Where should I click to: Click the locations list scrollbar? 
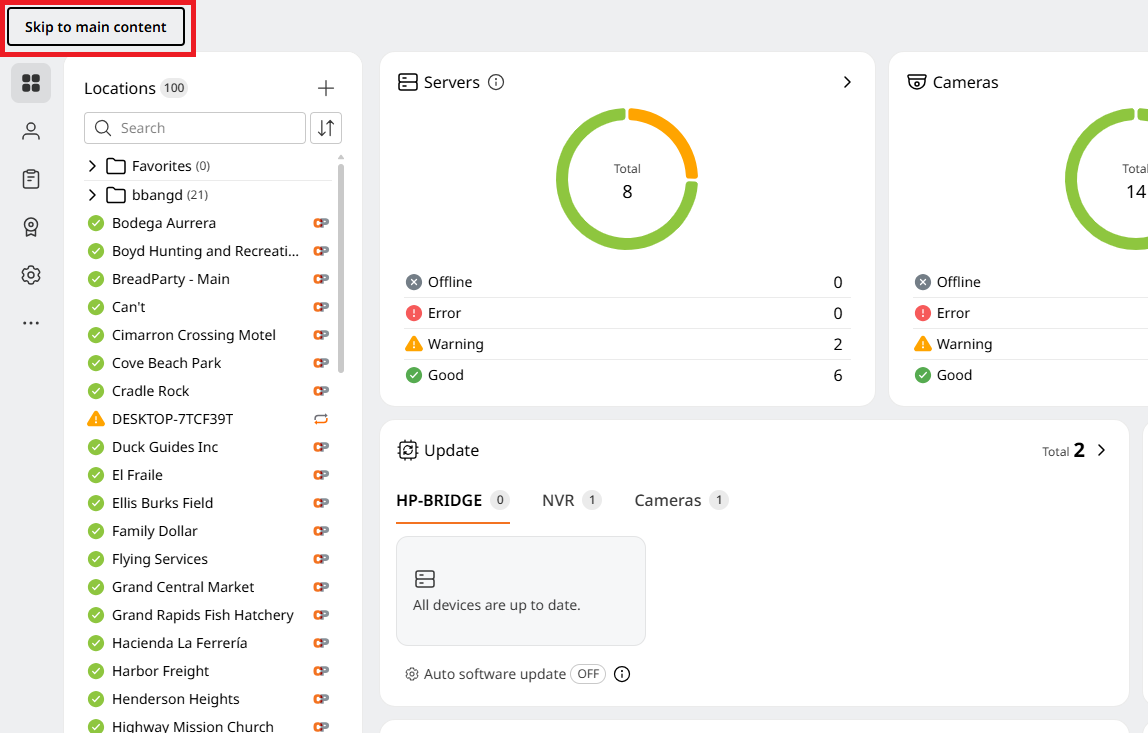click(340, 267)
